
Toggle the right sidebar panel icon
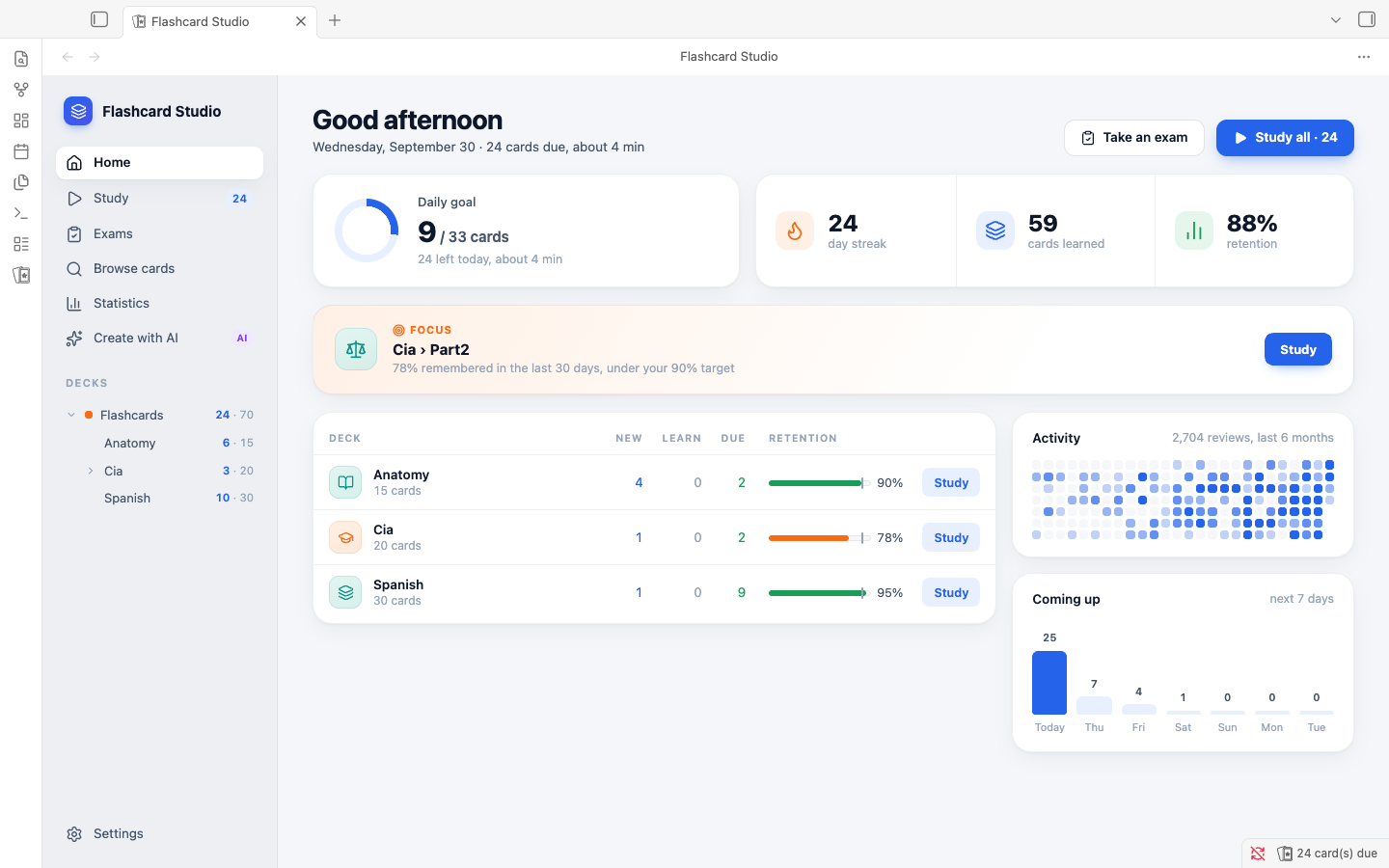pos(1367,19)
